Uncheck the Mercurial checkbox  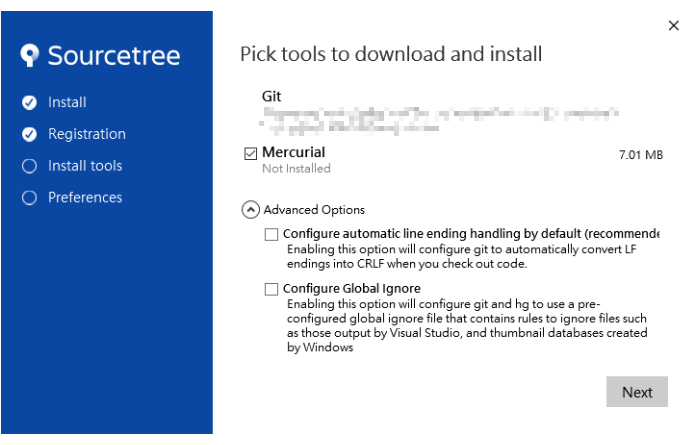coord(250,154)
